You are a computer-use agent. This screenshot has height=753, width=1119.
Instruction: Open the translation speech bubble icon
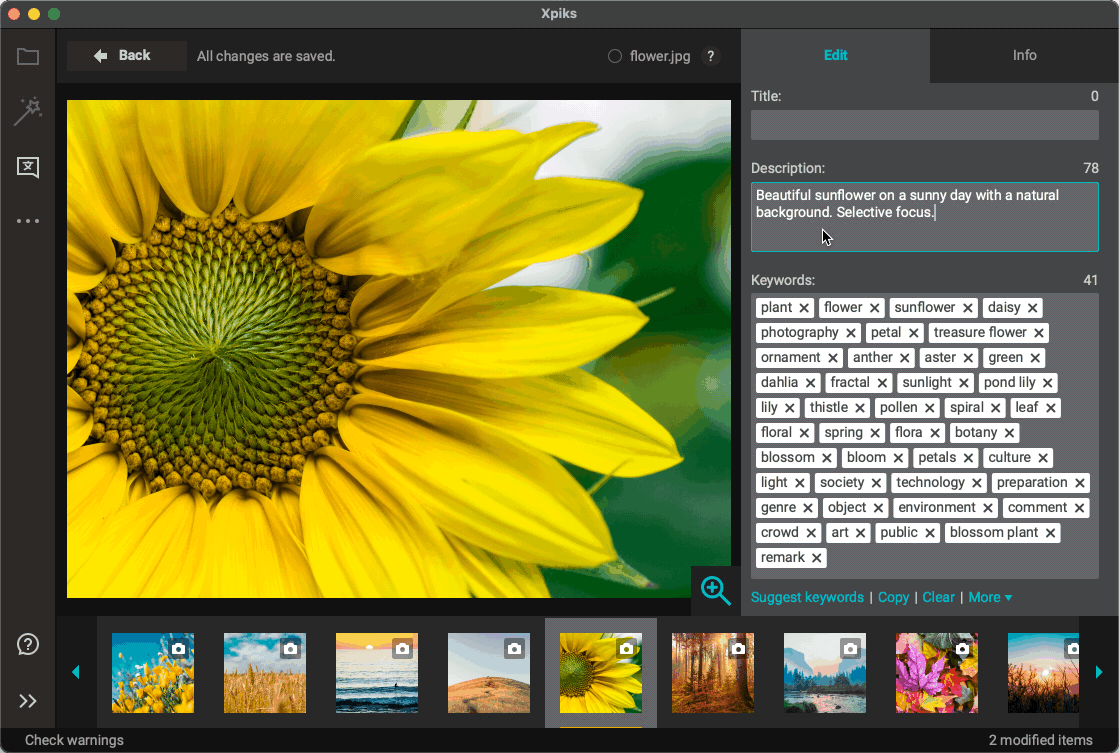point(28,167)
